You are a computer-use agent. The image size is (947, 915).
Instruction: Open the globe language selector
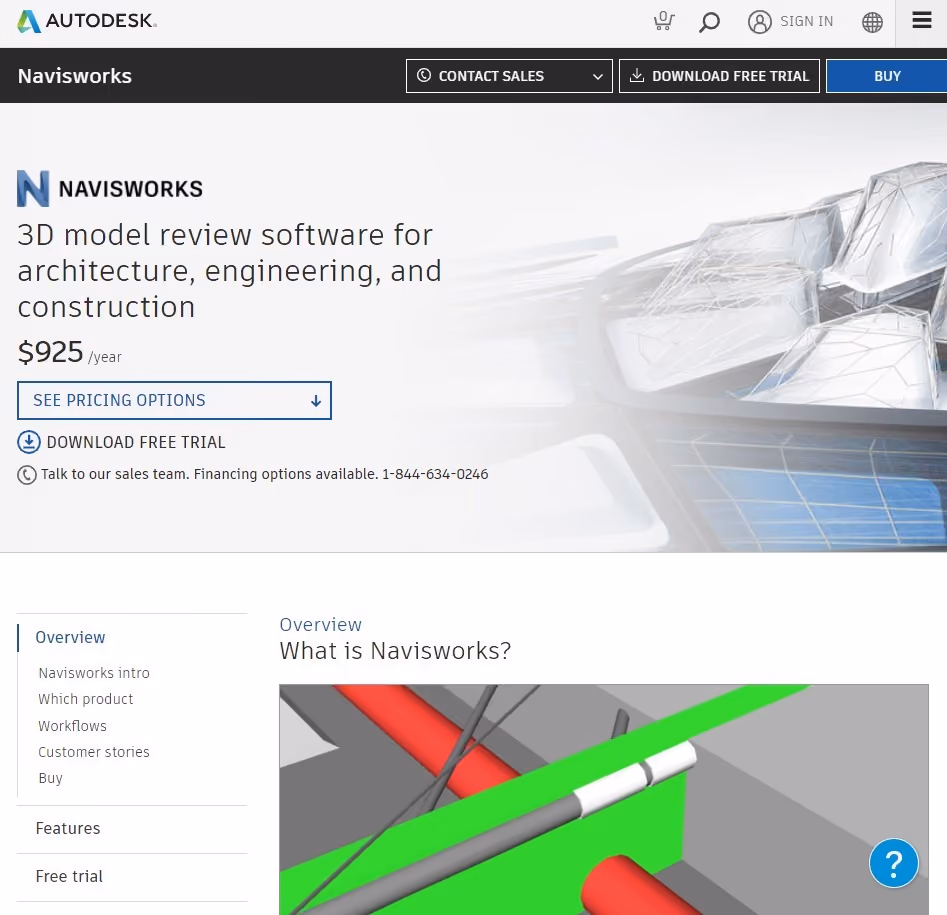click(x=872, y=22)
